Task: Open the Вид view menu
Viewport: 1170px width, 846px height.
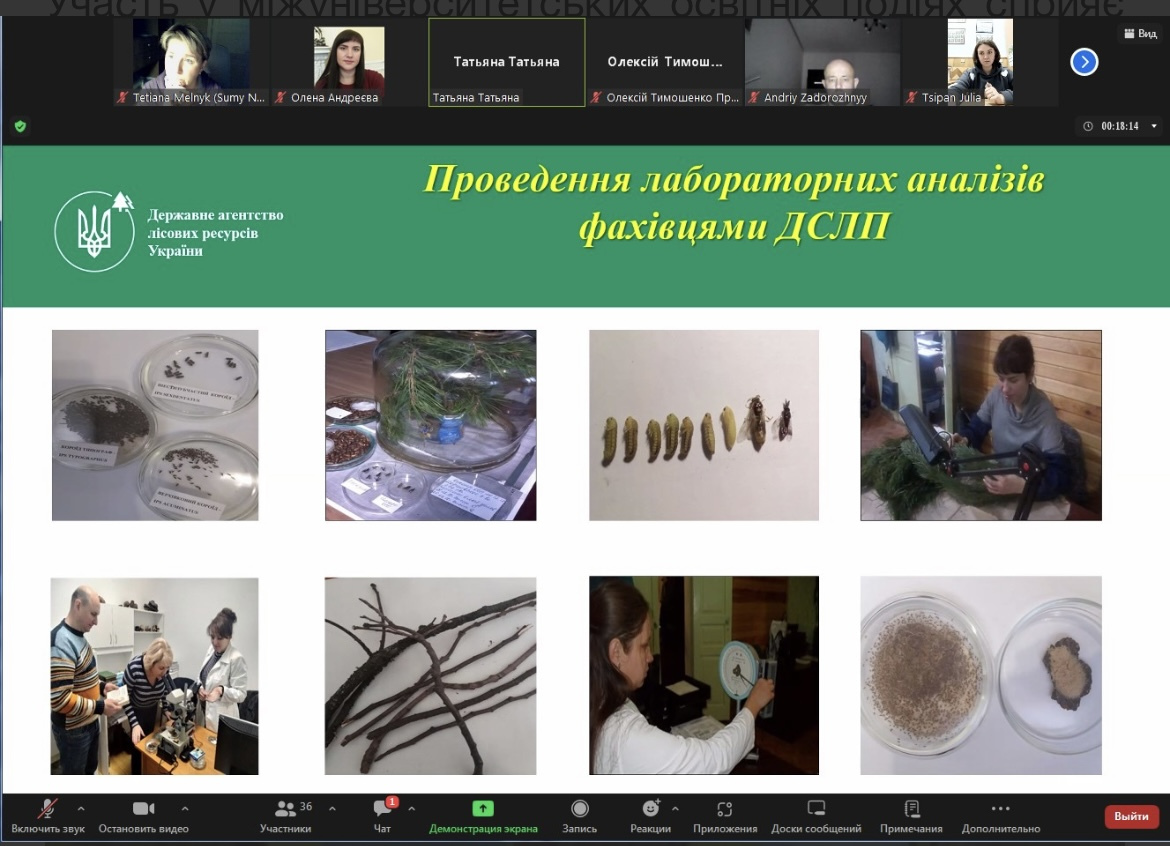Action: coord(1139,34)
